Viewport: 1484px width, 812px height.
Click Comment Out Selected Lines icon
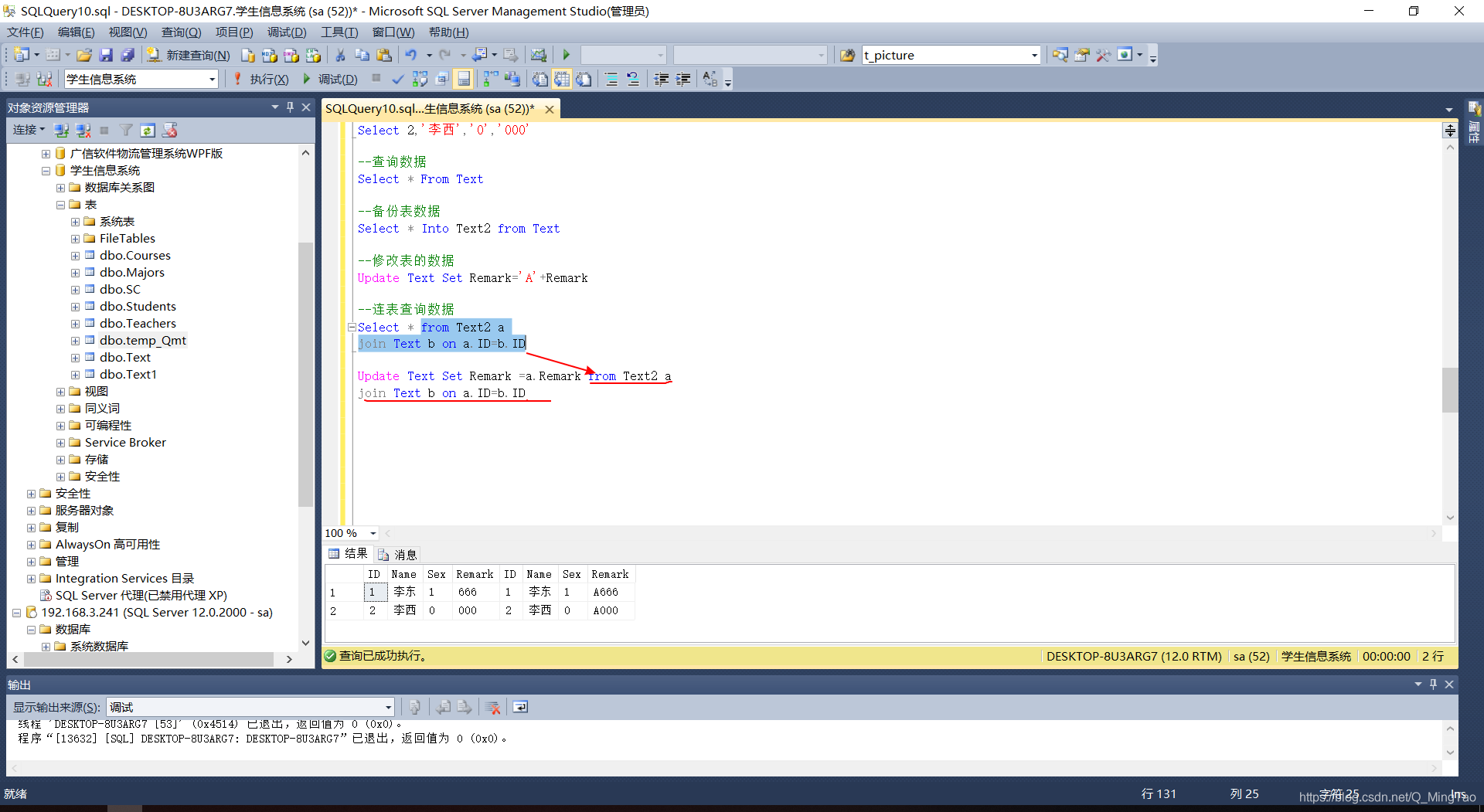611,79
